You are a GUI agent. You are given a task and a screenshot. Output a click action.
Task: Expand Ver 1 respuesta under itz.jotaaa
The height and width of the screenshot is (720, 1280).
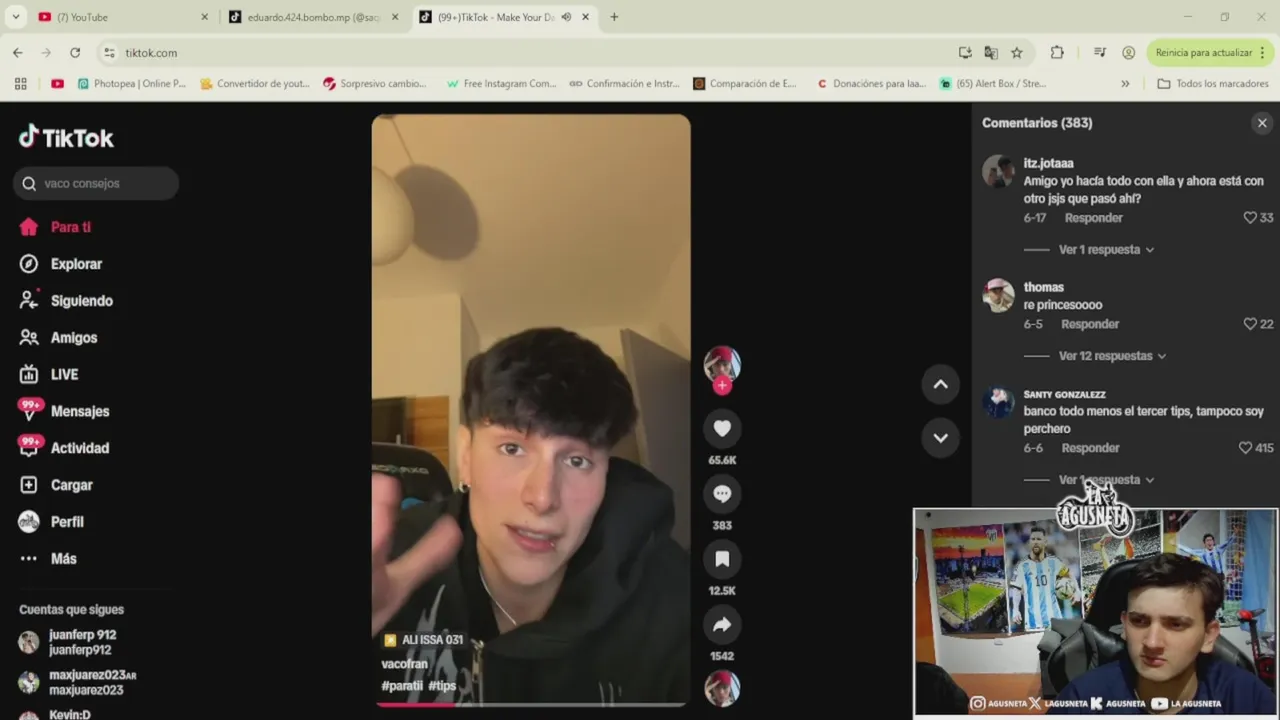(1106, 250)
